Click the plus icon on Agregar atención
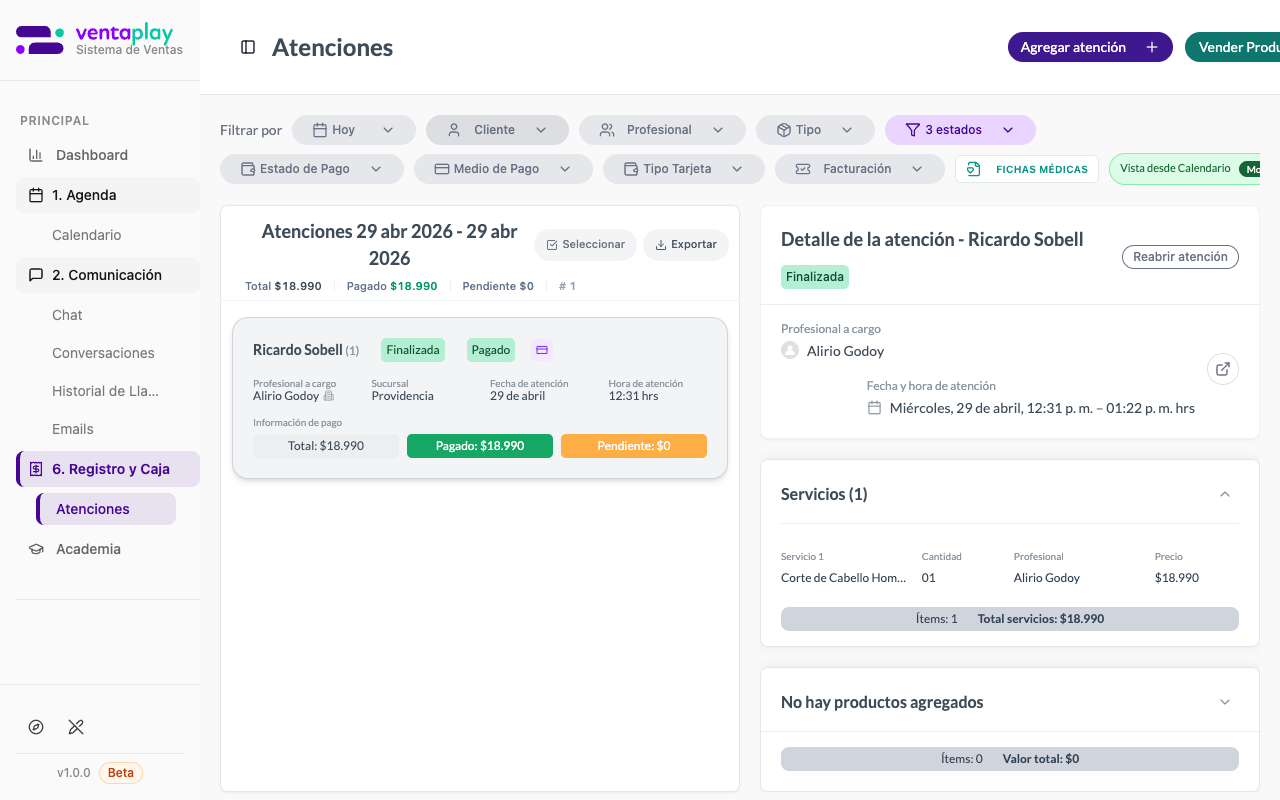The image size is (1280, 800). (1152, 47)
